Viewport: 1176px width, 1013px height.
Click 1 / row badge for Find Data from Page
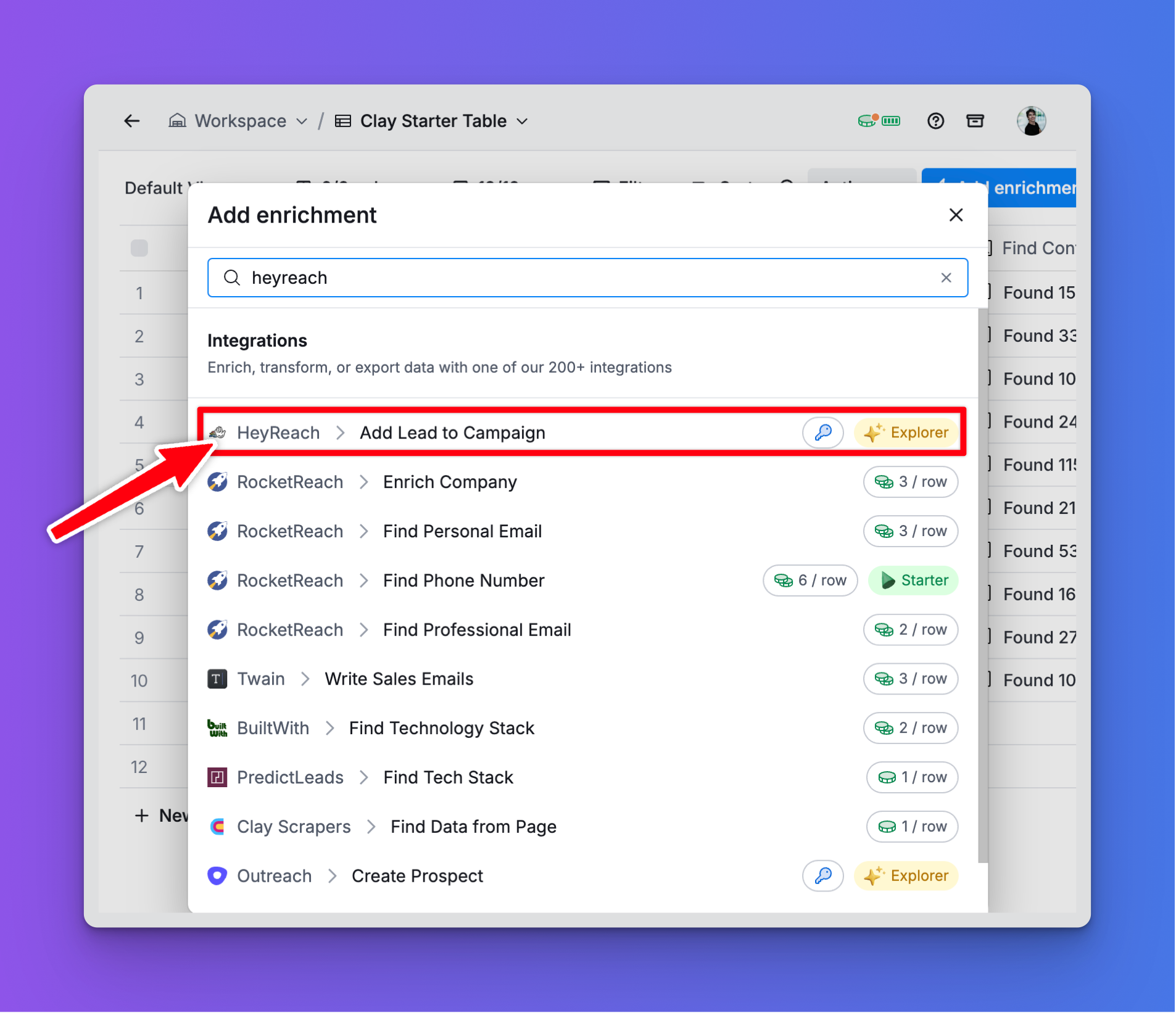(x=912, y=827)
